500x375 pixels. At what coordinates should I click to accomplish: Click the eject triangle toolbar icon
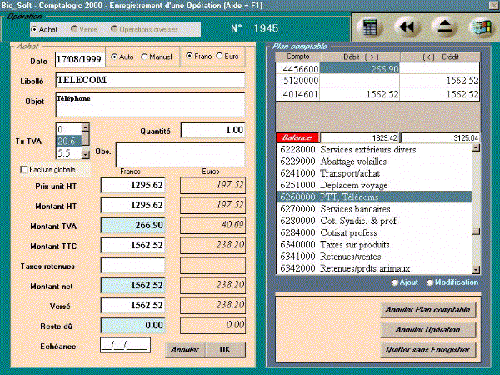coord(444,27)
